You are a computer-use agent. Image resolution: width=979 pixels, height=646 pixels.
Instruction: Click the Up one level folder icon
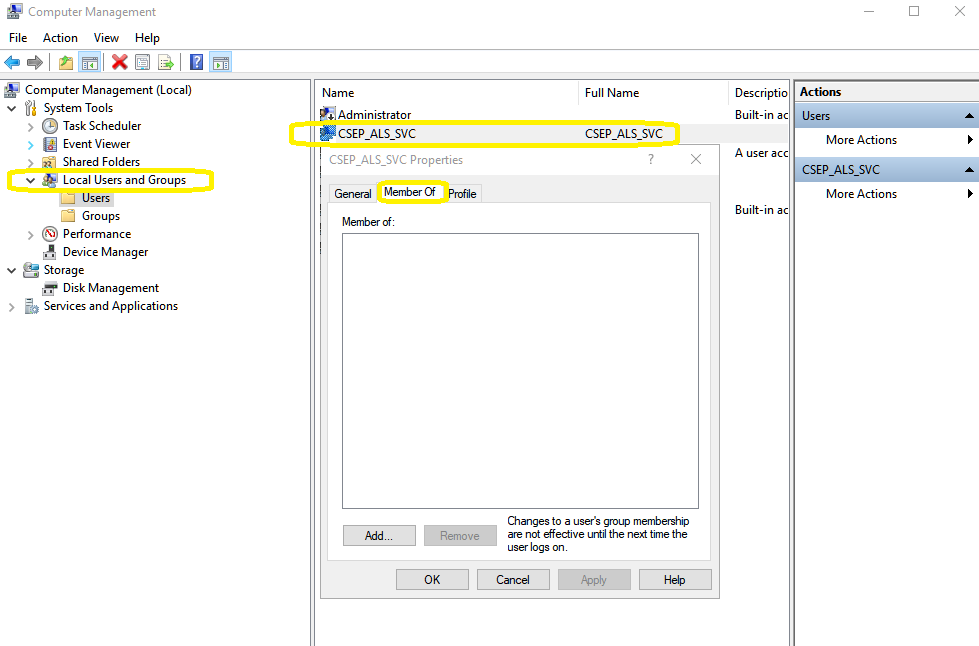(x=65, y=62)
